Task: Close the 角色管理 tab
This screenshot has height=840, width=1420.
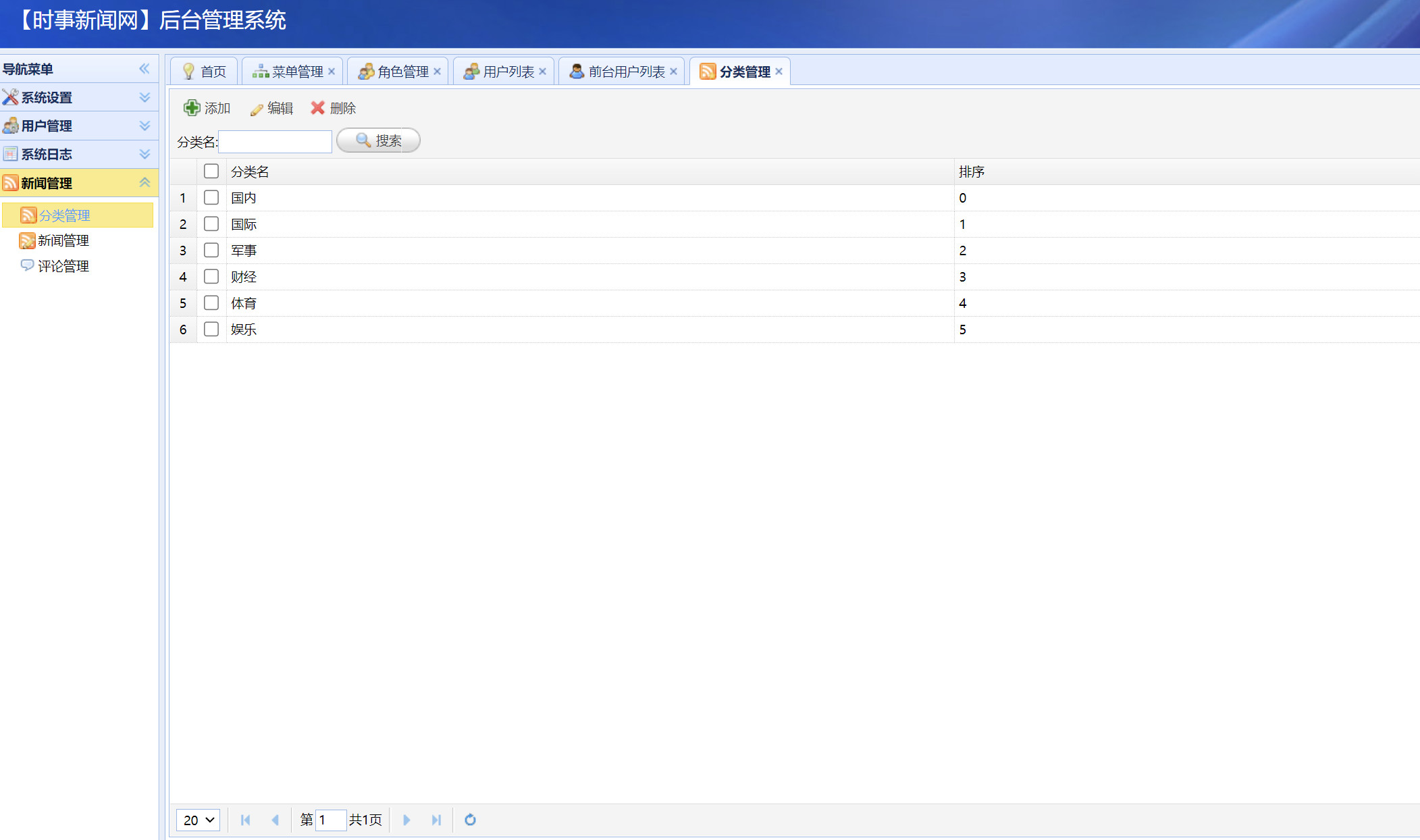Action: (437, 72)
